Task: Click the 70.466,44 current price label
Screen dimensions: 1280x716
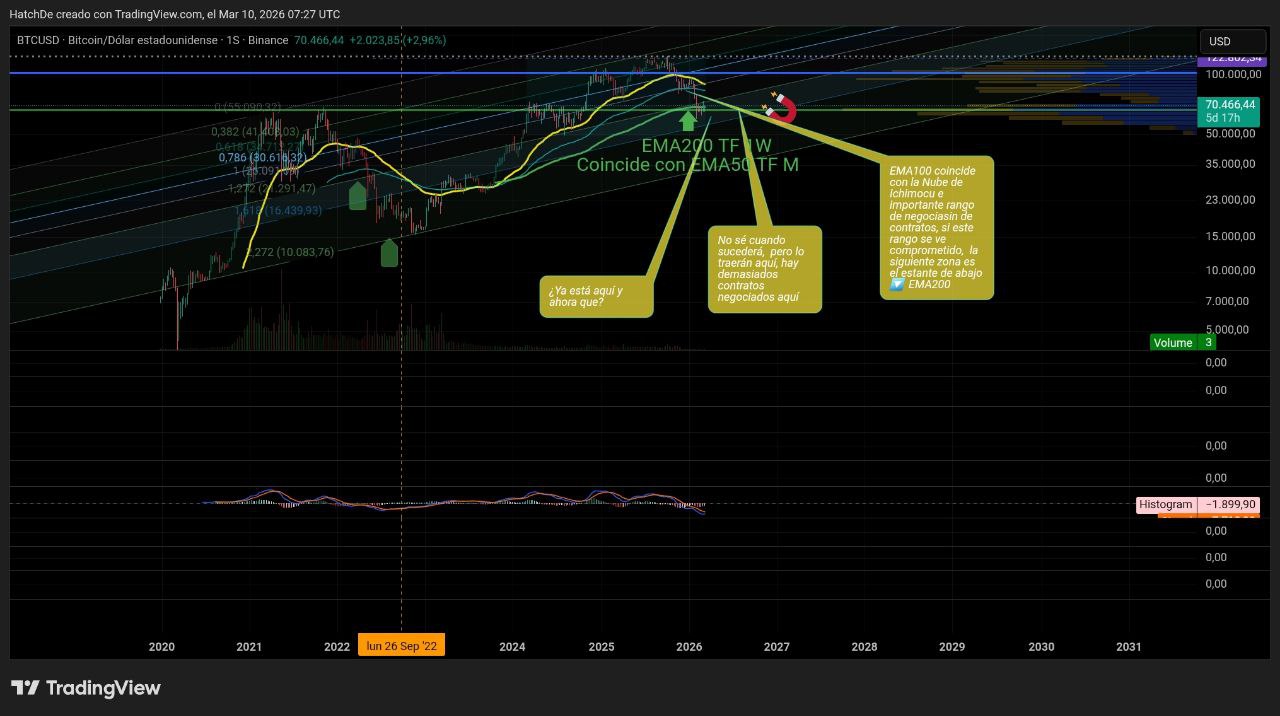Action: 1230,104
